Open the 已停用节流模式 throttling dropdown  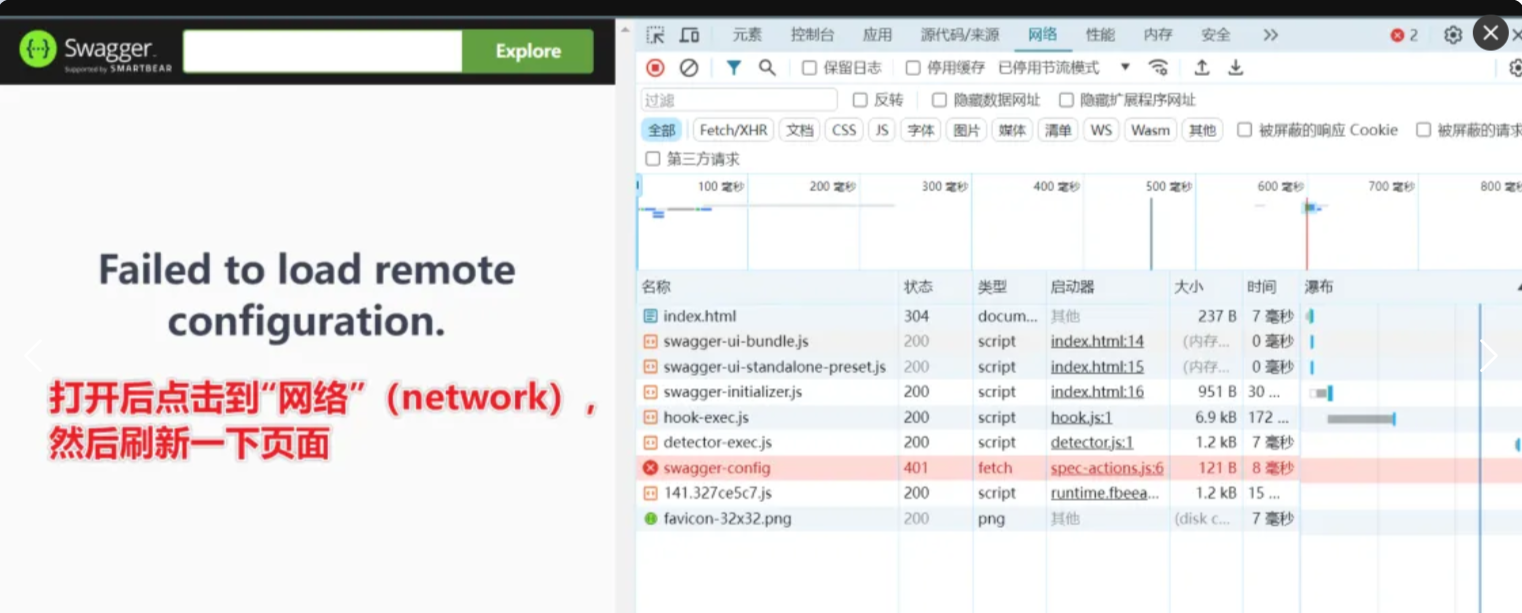point(1063,68)
